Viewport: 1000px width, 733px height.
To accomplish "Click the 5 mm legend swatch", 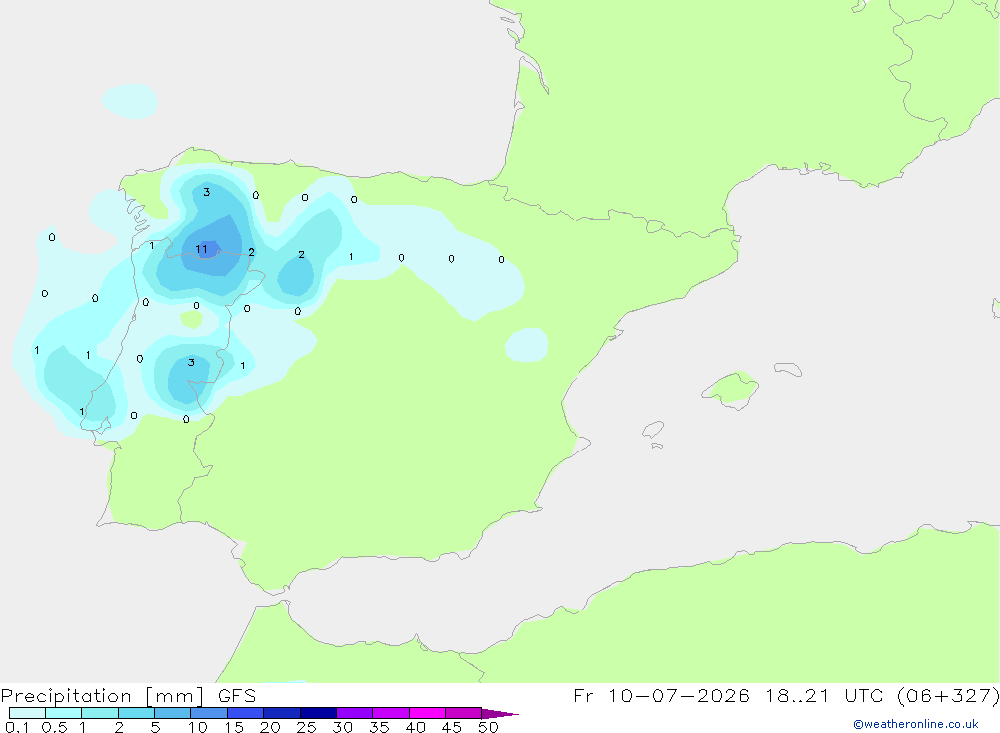I will pos(173,713).
